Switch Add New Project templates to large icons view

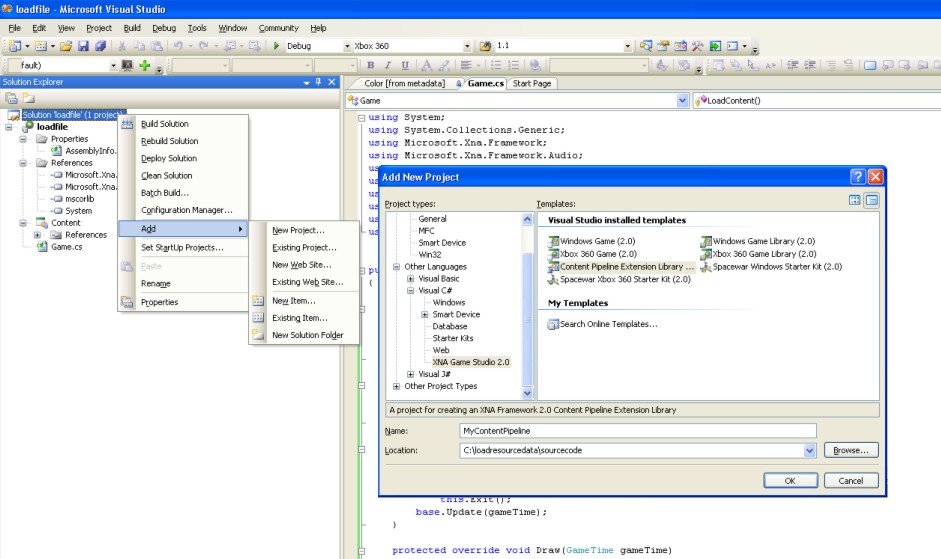click(x=855, y=200)
